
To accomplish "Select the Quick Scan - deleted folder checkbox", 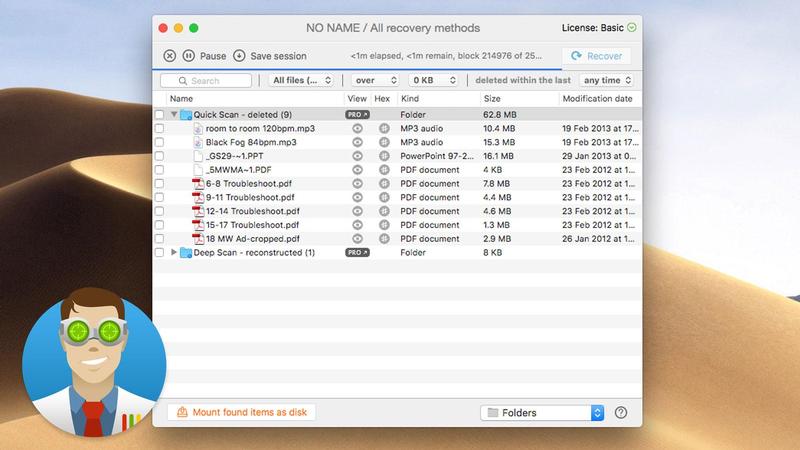I will tap(160, 115).
